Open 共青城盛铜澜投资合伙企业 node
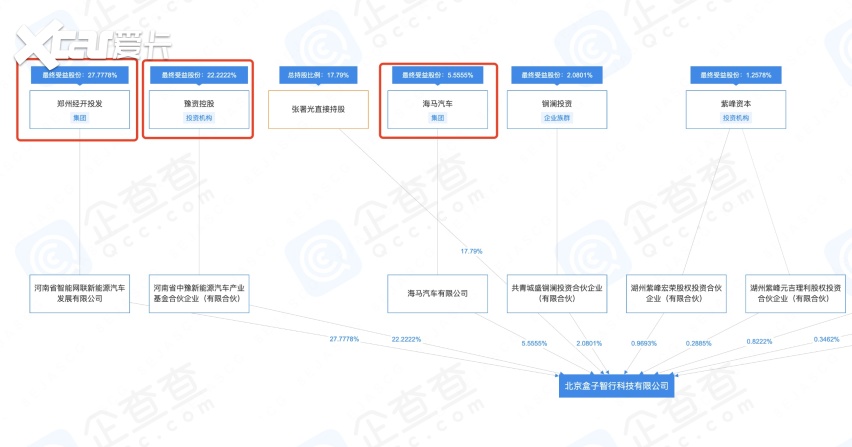Viewport: 852px width, 447px height. click(x=557, y=293)
